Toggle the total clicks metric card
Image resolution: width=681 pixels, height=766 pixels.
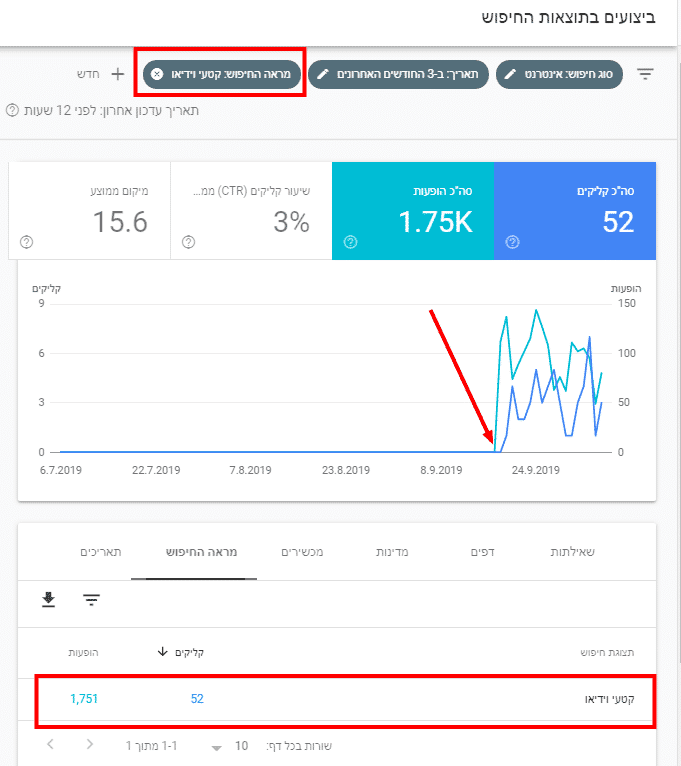pos(574,210)
